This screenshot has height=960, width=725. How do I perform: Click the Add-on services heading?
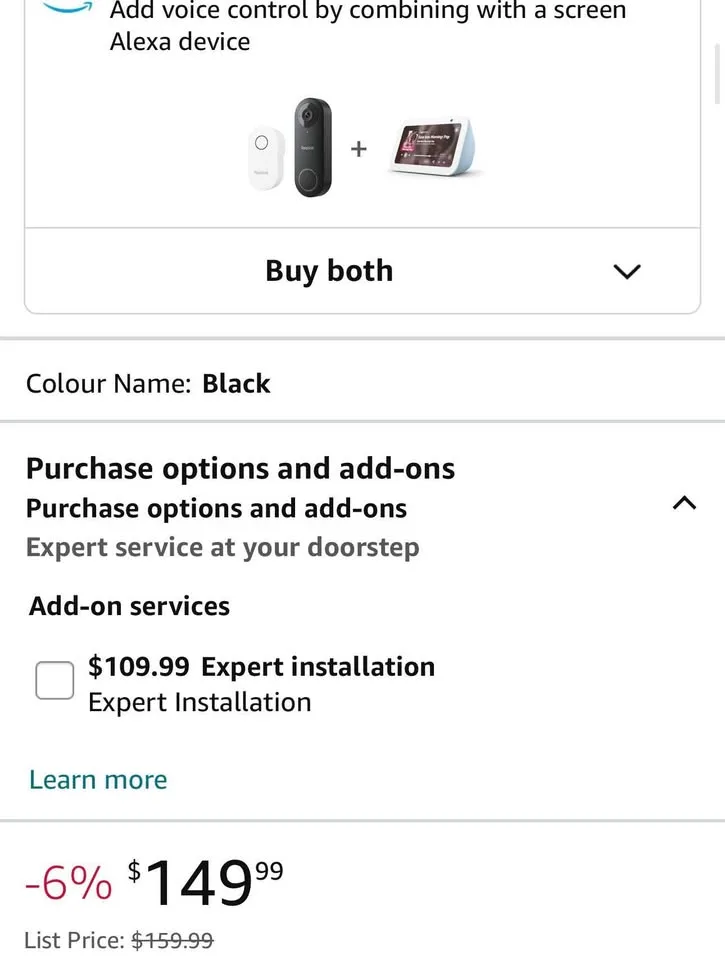[x=129, y=605]
